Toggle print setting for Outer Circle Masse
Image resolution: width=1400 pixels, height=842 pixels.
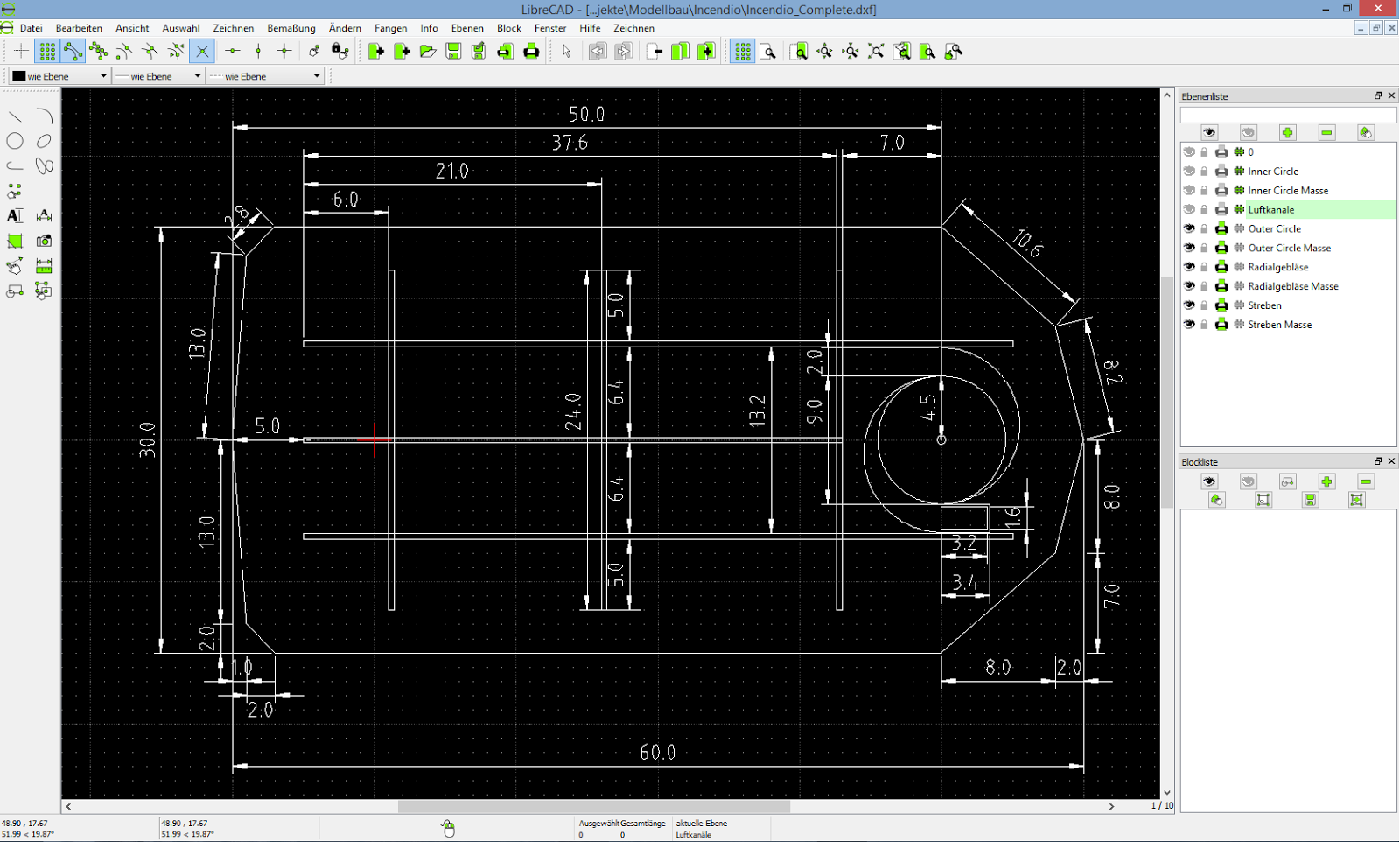pyautogui.click(x=1221, y=248)
